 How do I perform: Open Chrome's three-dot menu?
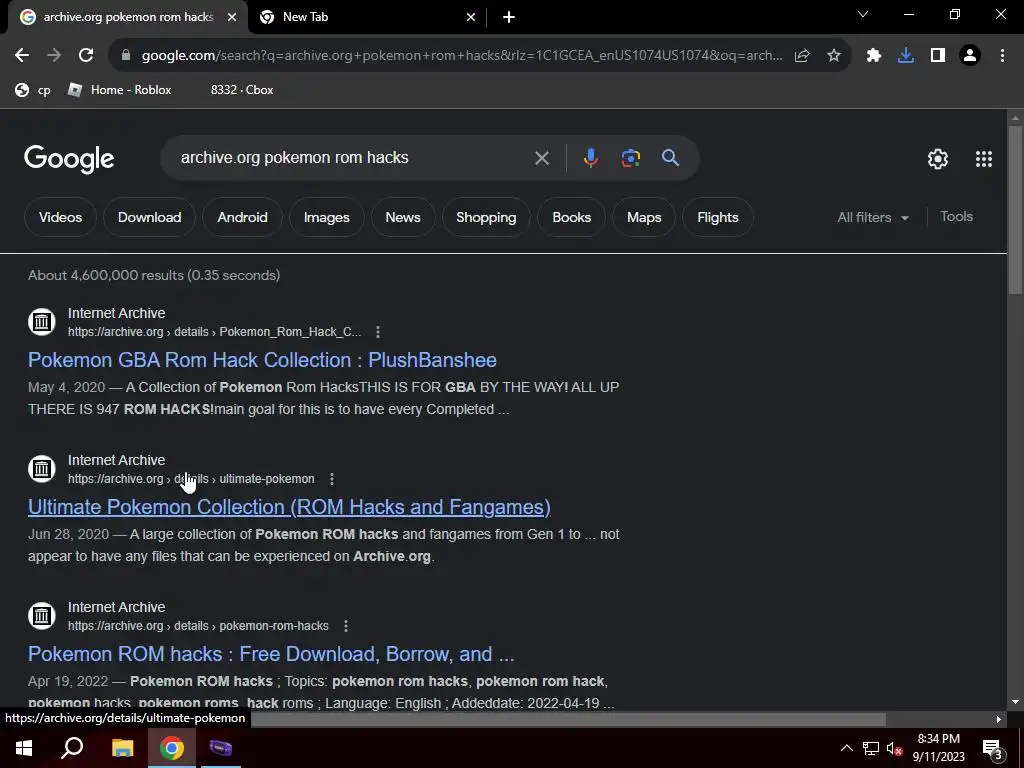(x=1002, y=56)
